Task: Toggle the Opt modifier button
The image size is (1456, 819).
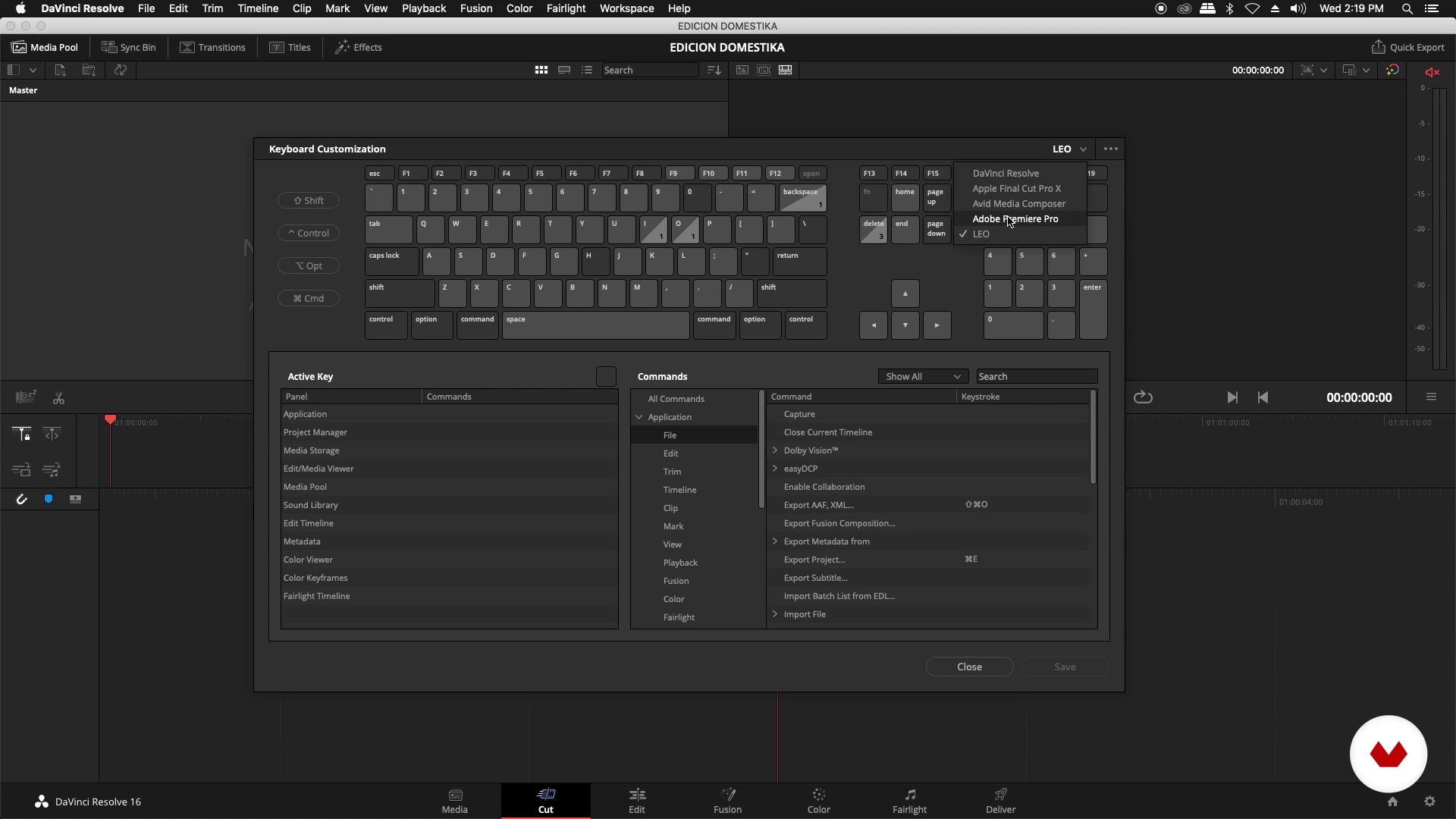Action: pos(309,265)
